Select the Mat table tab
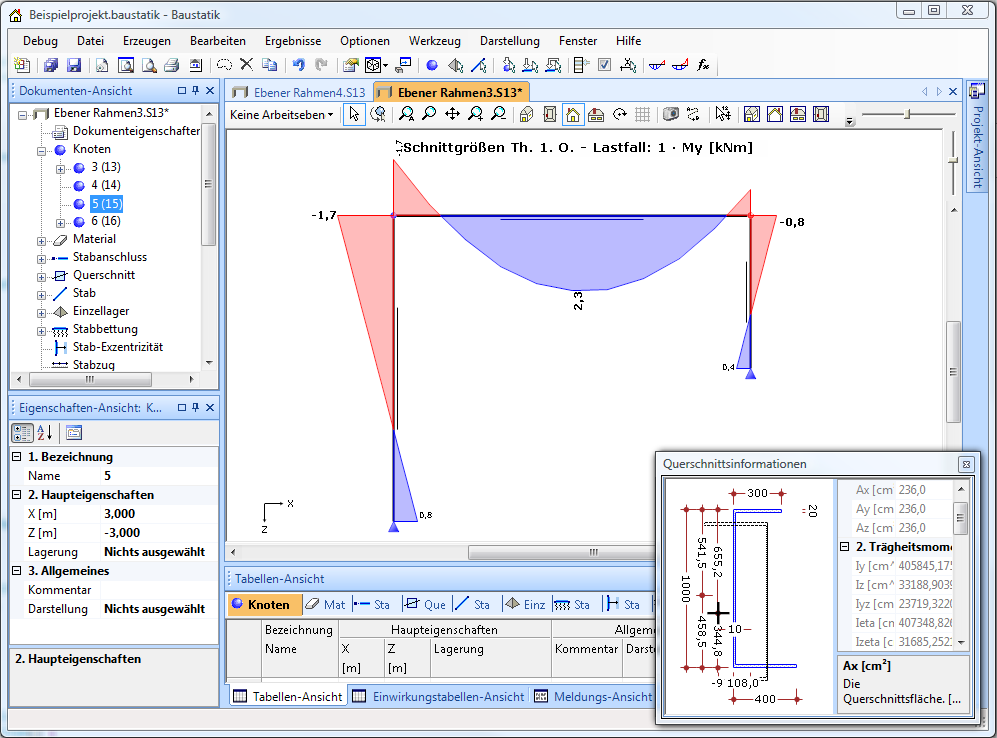The width and height of the screenshot is (997, 738). coord(326,605)
